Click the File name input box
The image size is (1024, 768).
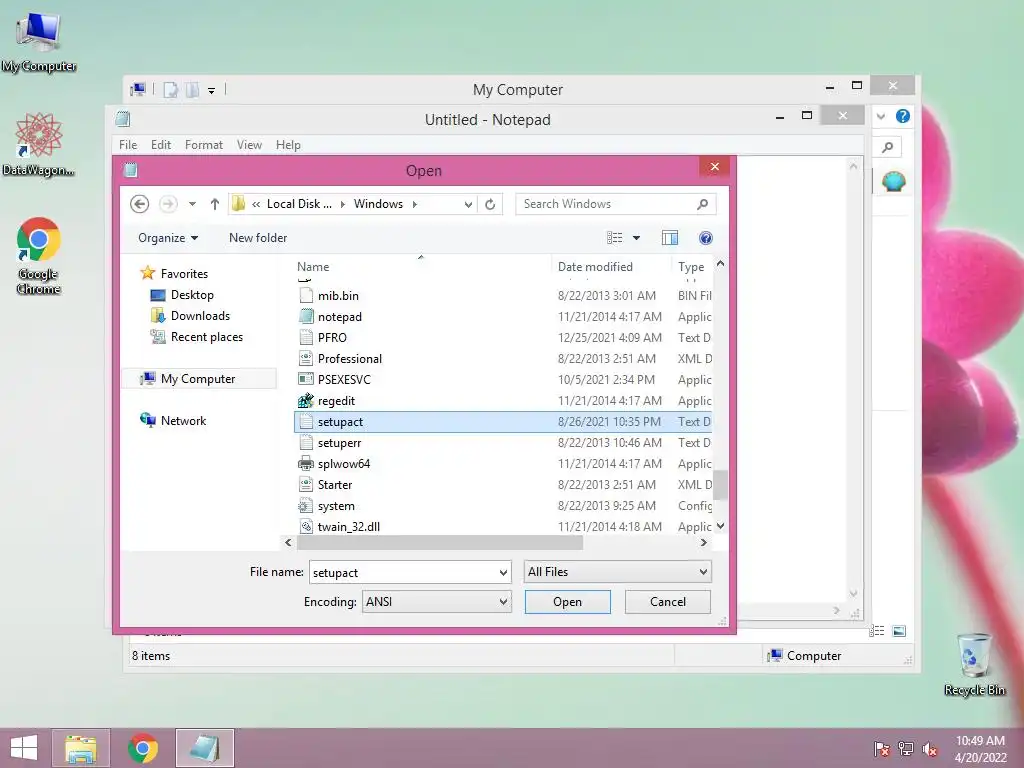pos(402,572)
